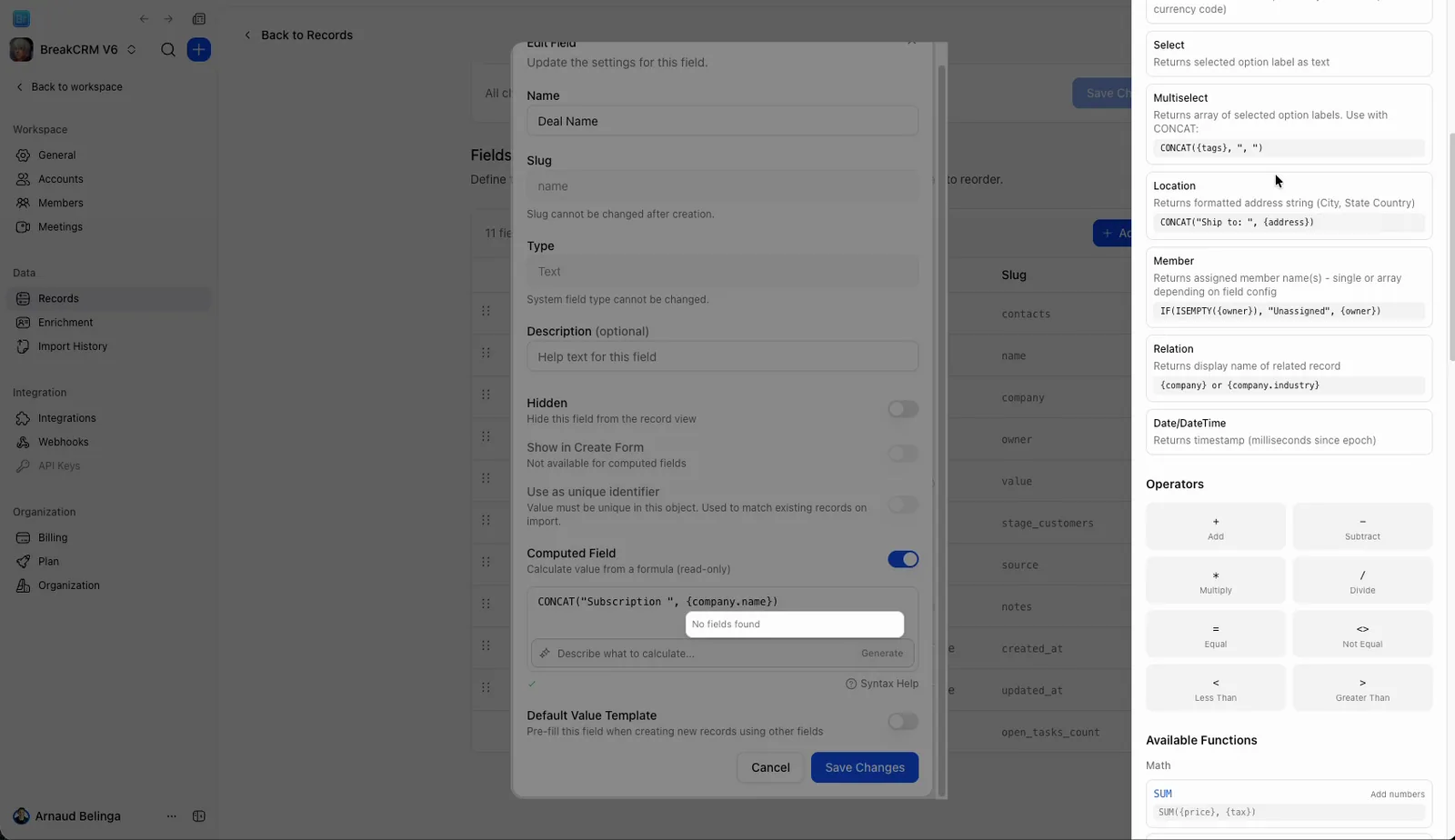Screen dimensions: 1455x840
Task: Click Cancel button in dialog
Action: coord(770,767)
